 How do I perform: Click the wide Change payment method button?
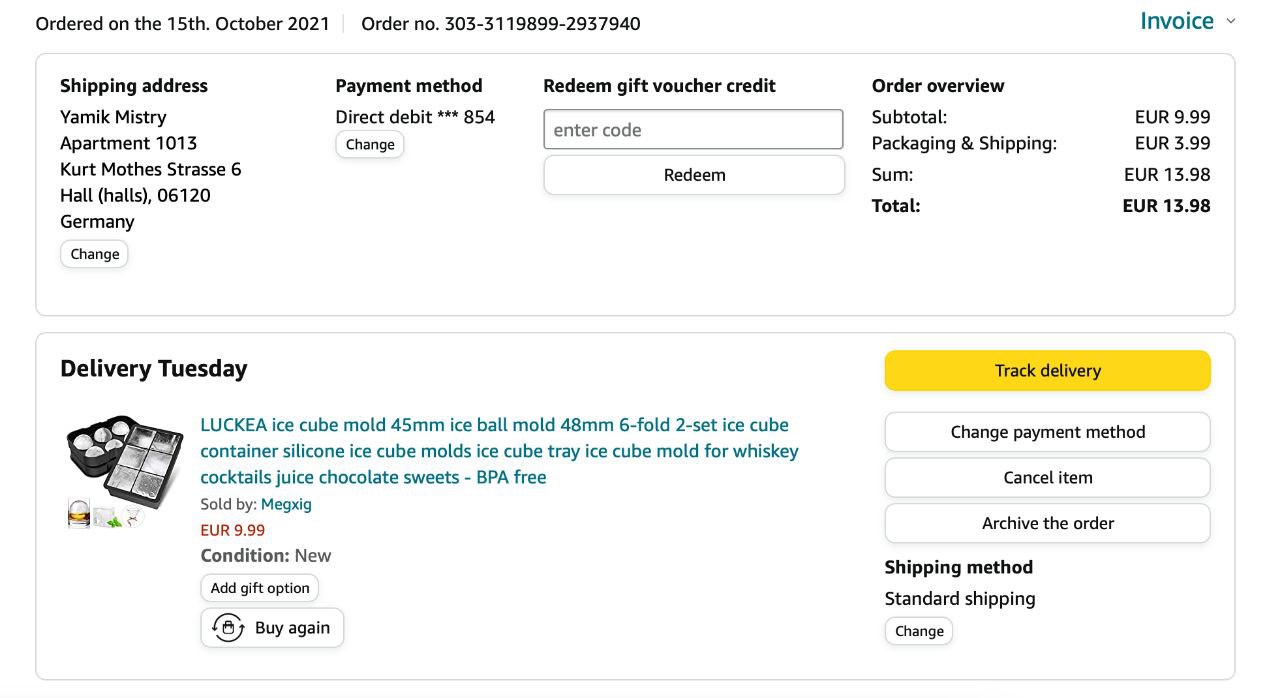[x=1047, y=432]
